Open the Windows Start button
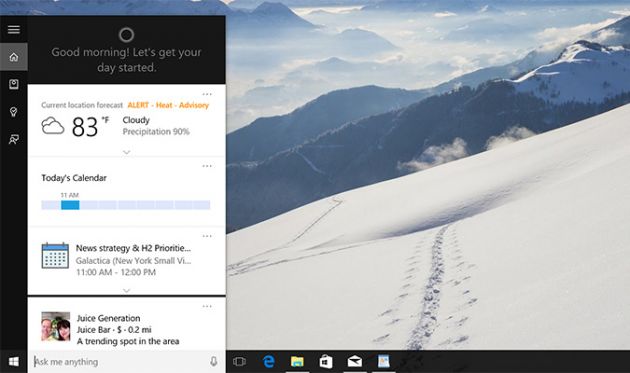This screenshot has height=373, width=630. [14, 361]
